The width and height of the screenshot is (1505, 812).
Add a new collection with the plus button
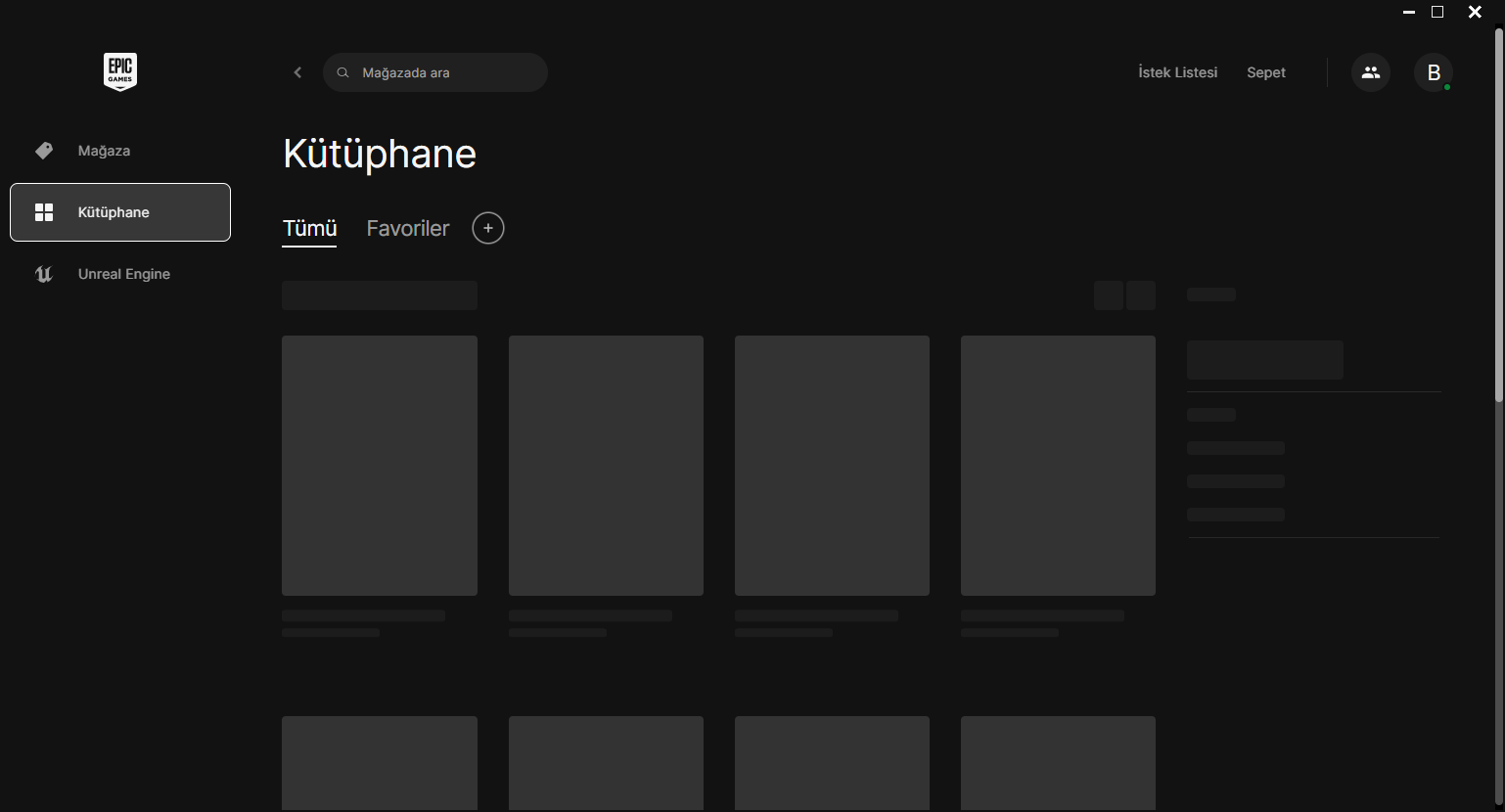488,228
